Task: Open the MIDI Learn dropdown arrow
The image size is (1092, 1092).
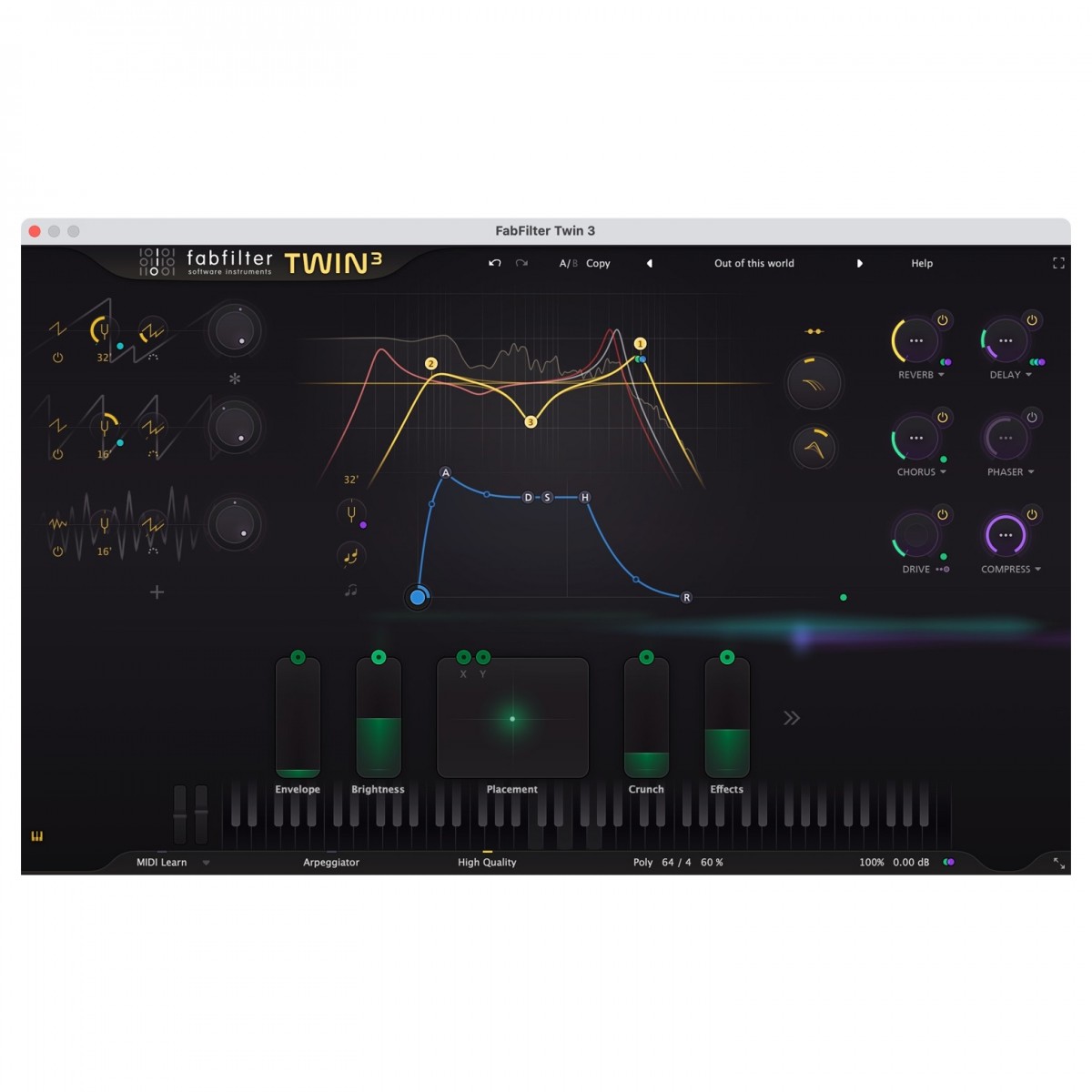Action: [x=206, y=862]
